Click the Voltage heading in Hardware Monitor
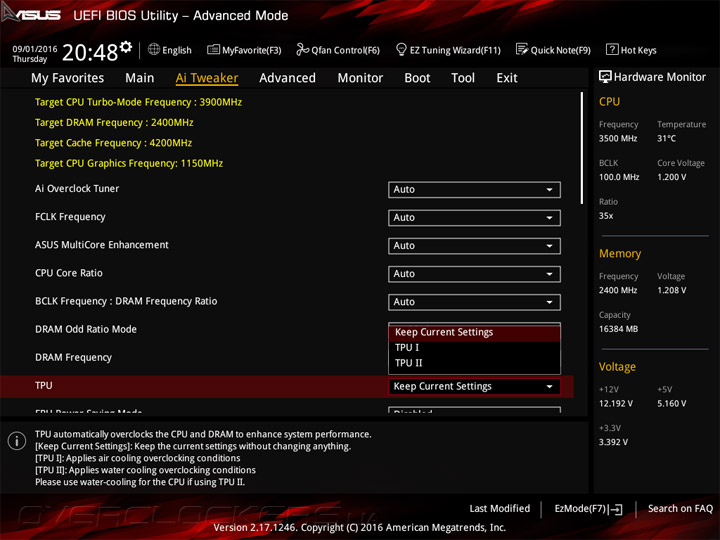This screenshot has height=540, width=720. click(617, 367)
